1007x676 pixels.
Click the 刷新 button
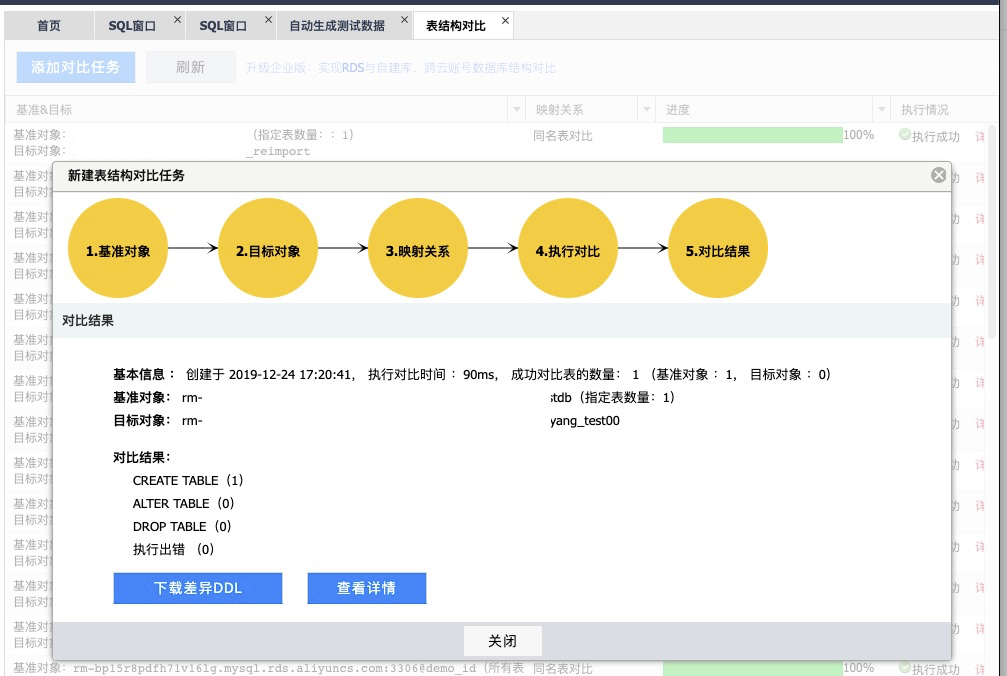click(x=190, y=67)
